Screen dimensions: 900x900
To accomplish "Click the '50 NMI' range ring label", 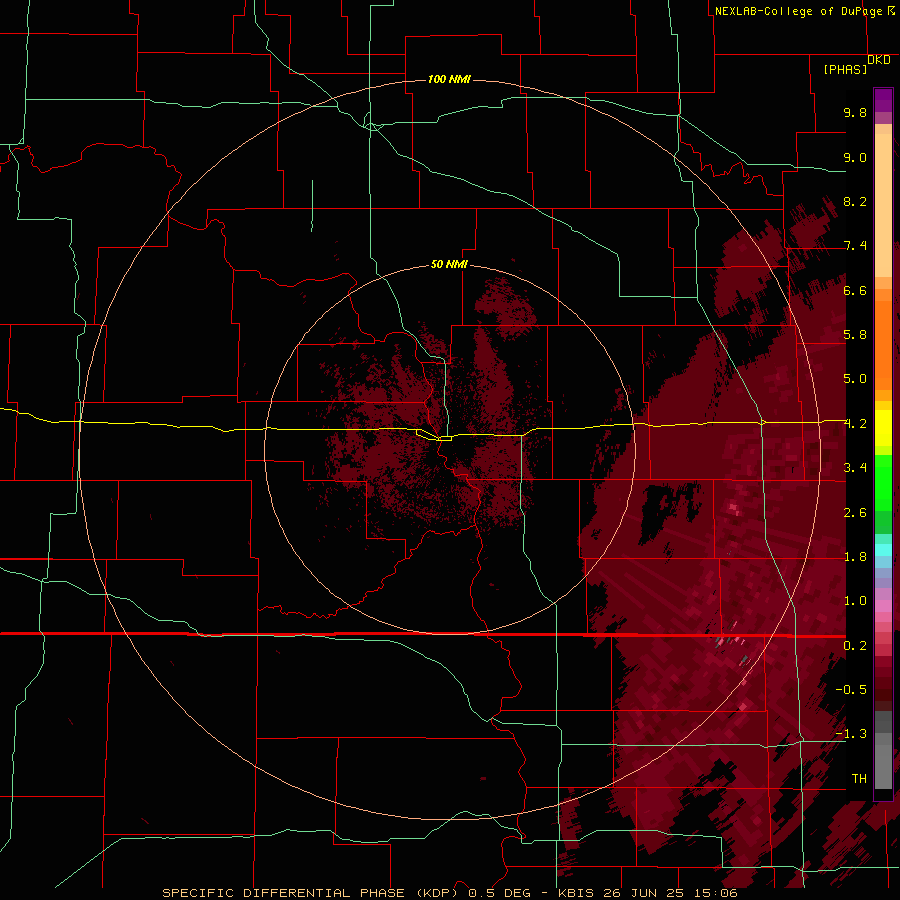I will pos(449,264).
